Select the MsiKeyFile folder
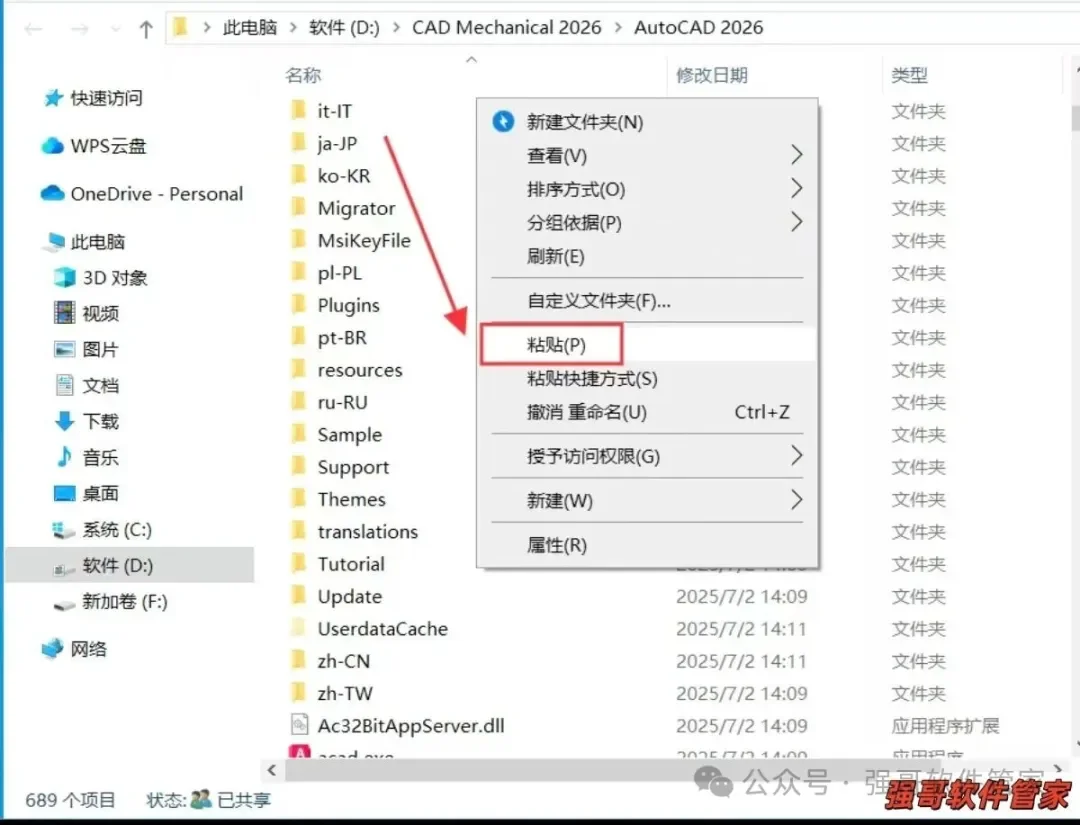The image size is (1080, 825). point(364,240)
